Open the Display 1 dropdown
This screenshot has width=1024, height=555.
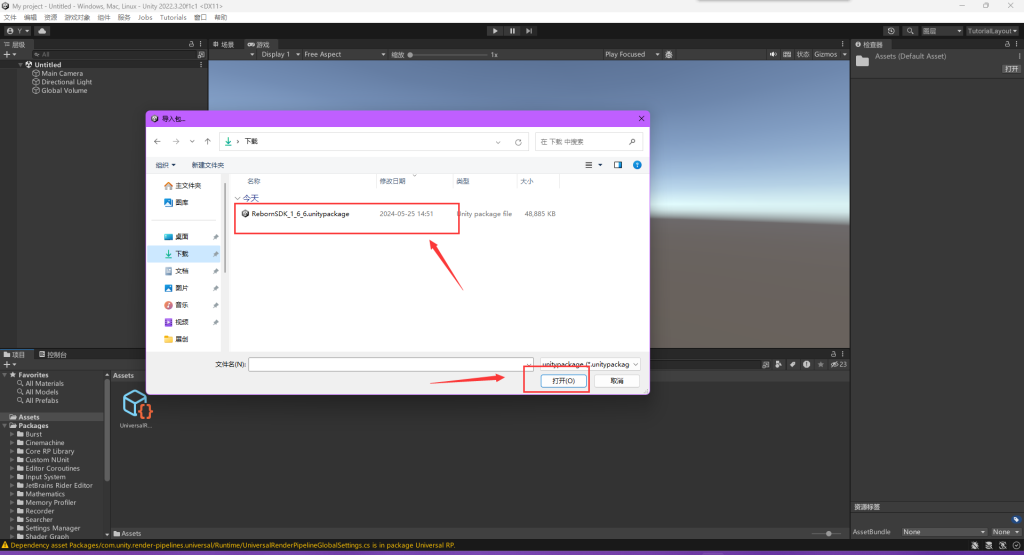point(277,54)
